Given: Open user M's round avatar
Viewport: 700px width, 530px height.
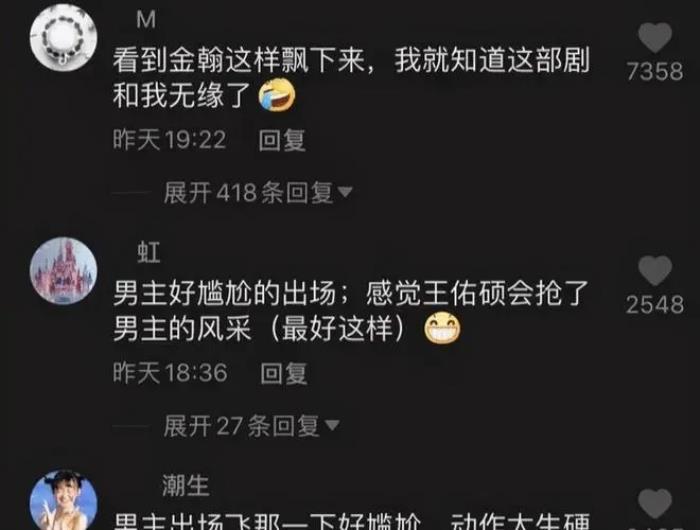Looking at the screenshot, I should point(63,38).
